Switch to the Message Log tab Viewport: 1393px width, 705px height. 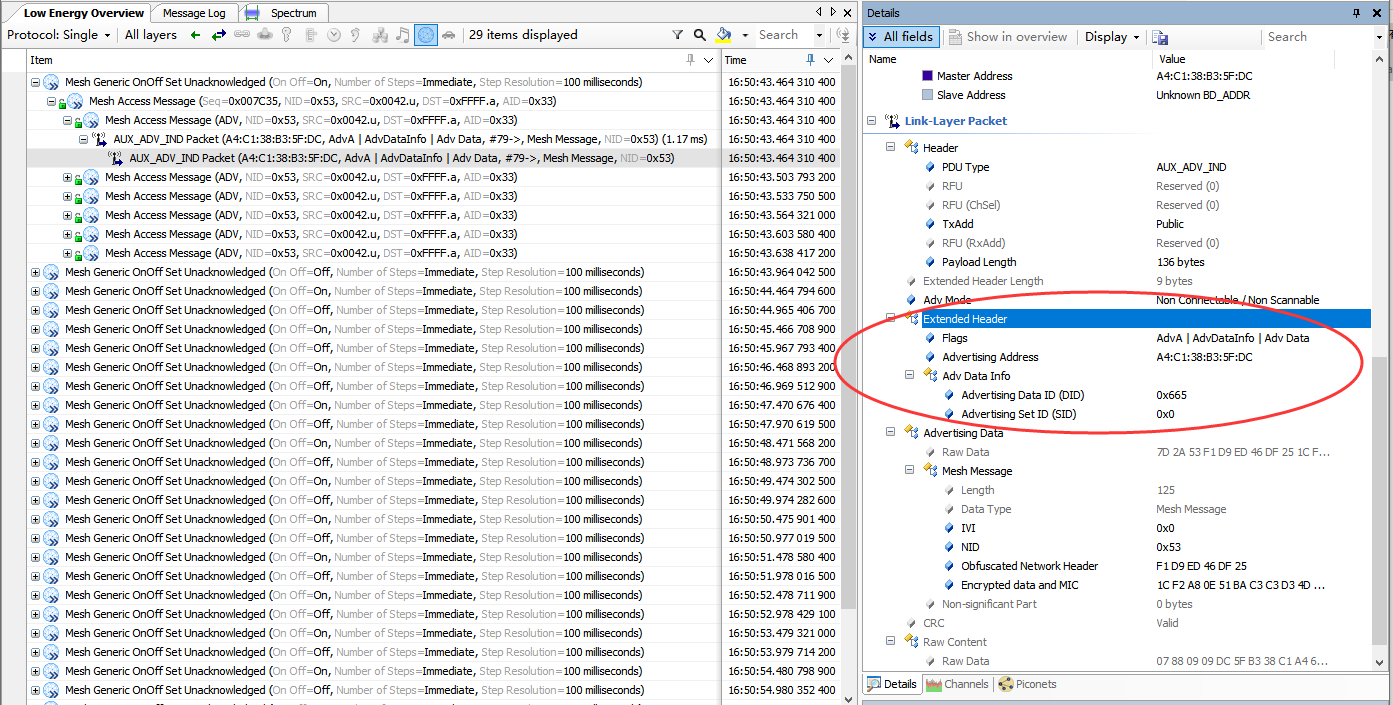pyautogui.click(x=194, y=13)
